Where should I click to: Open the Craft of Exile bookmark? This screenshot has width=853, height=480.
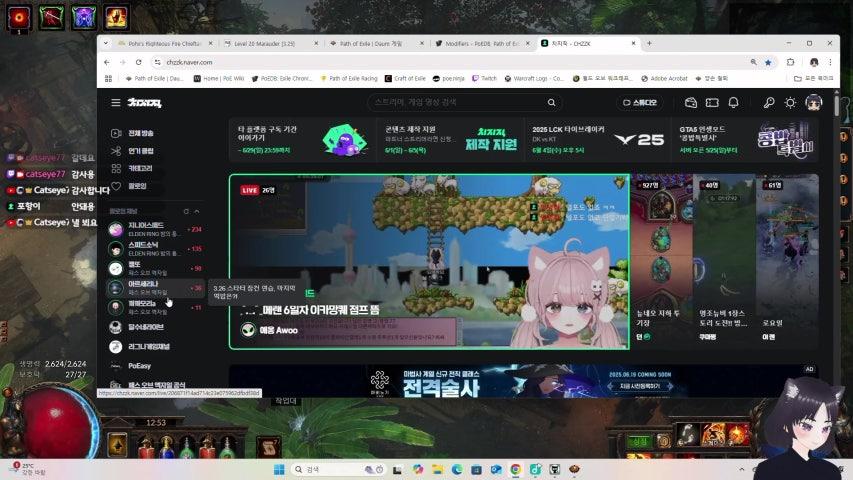point(405,78)
